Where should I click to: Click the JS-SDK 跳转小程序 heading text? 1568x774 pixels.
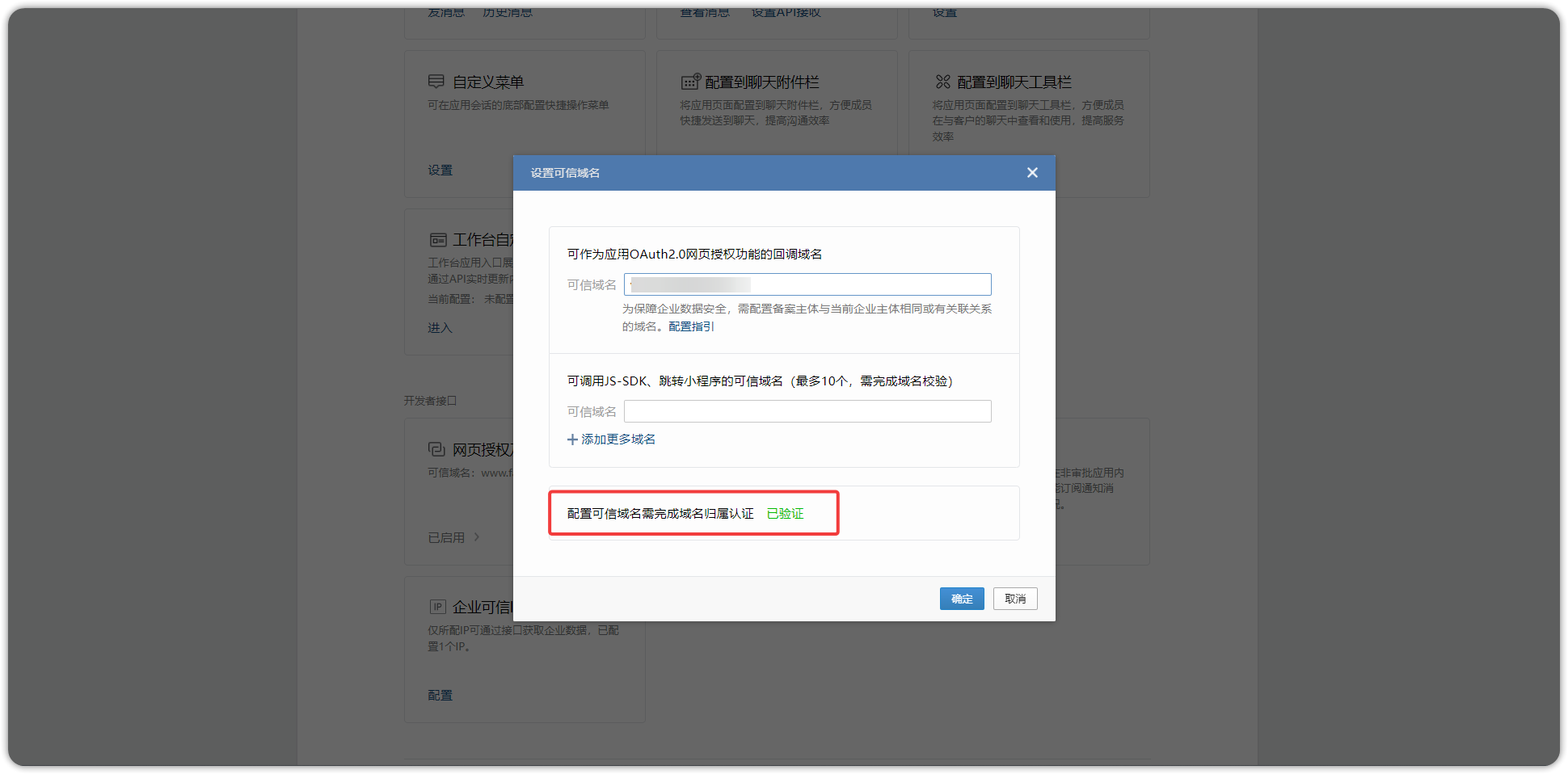(760, 381)
